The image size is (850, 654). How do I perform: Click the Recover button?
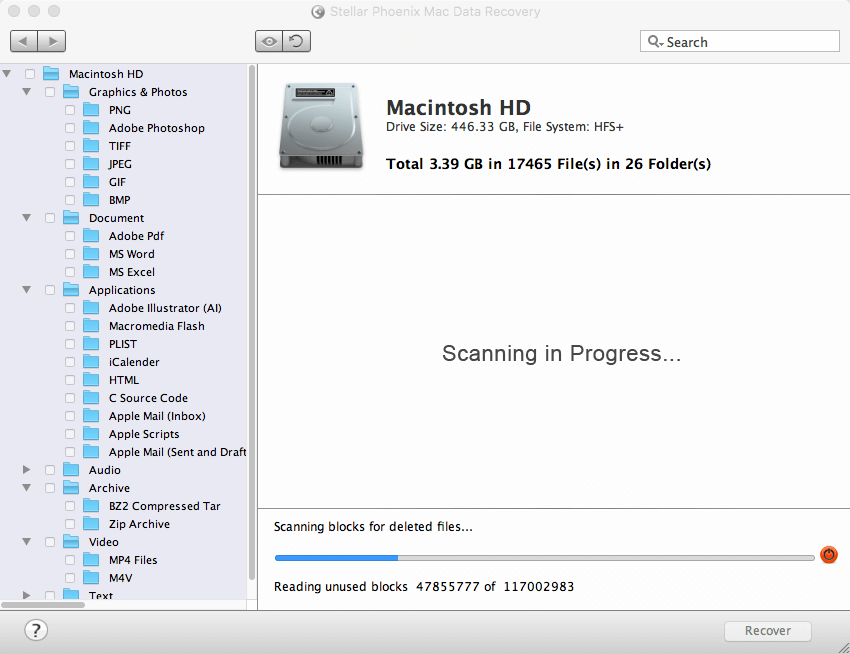pos(768,631)
